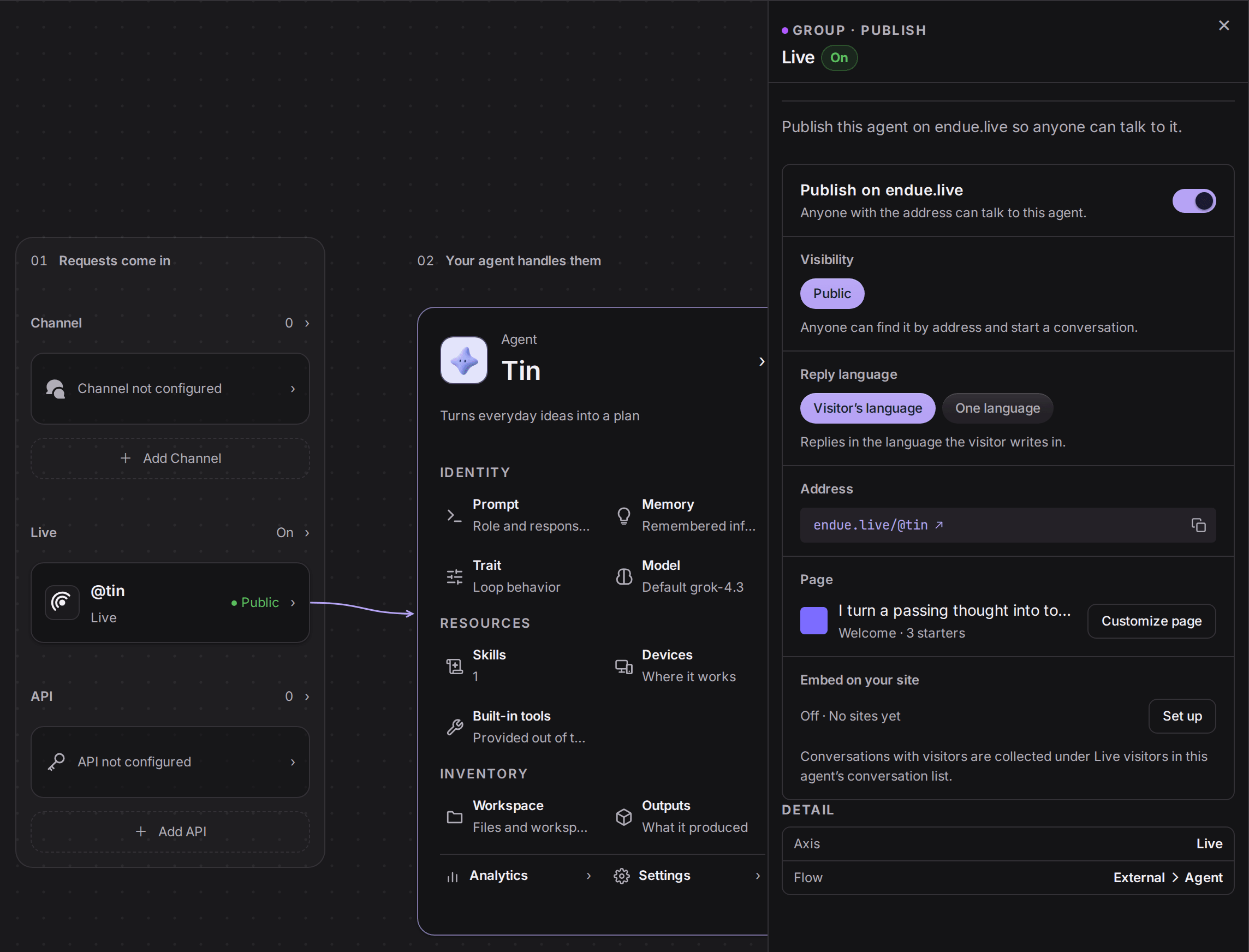The image size is (1249, 952).
Task: Open the endue.live/@tin address link
Action: [x=878, y=525]
